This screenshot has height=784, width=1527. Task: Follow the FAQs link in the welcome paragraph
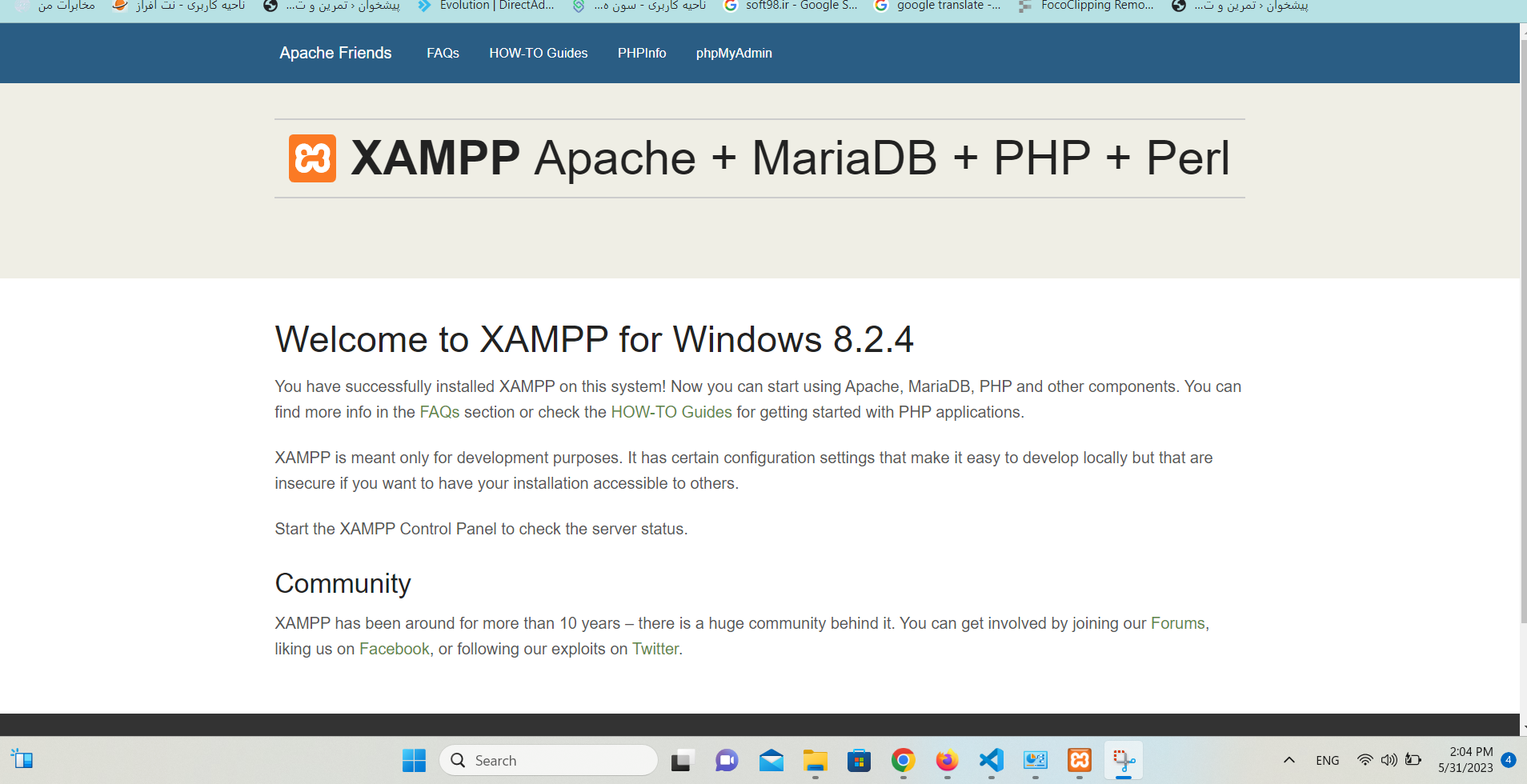(439, 412)
